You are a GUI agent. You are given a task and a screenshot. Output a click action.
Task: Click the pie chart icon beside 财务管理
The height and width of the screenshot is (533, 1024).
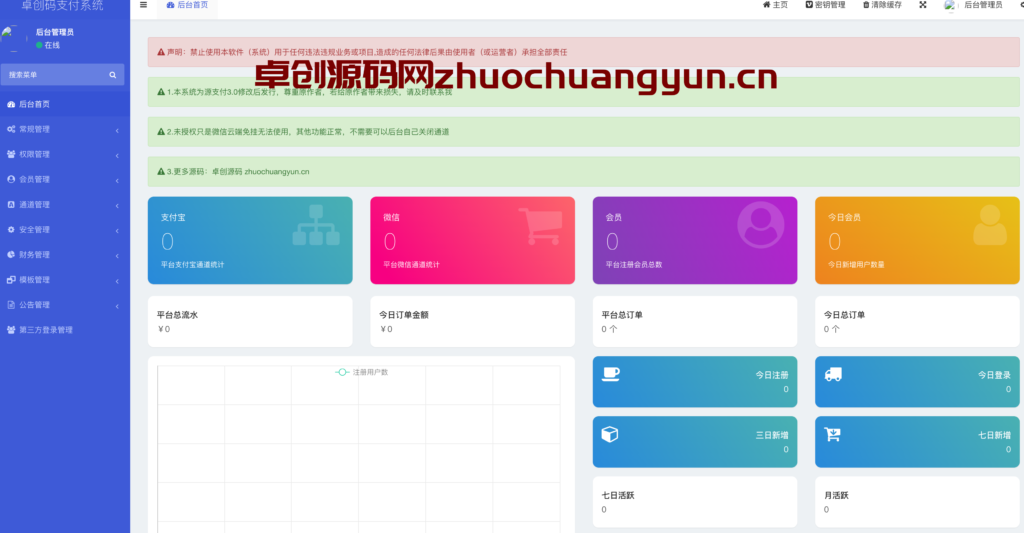coord(11,255)
